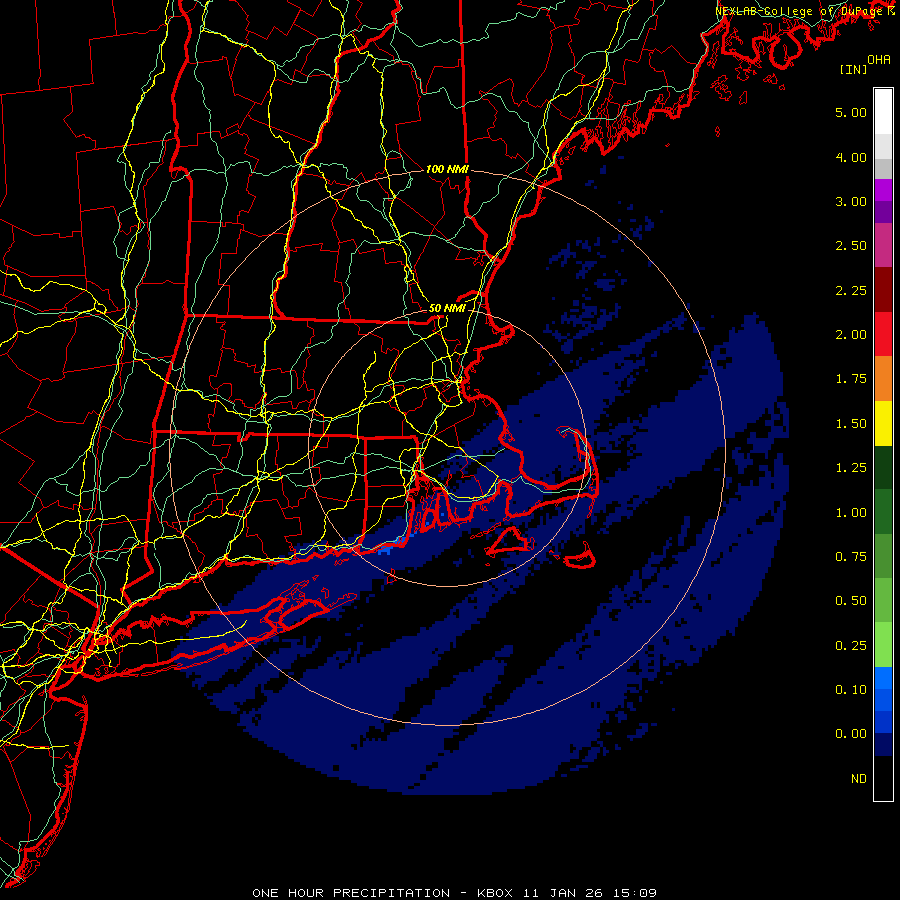
Task: Select the magenta 3.00 legend color
Action: click(x=883, y=190)
